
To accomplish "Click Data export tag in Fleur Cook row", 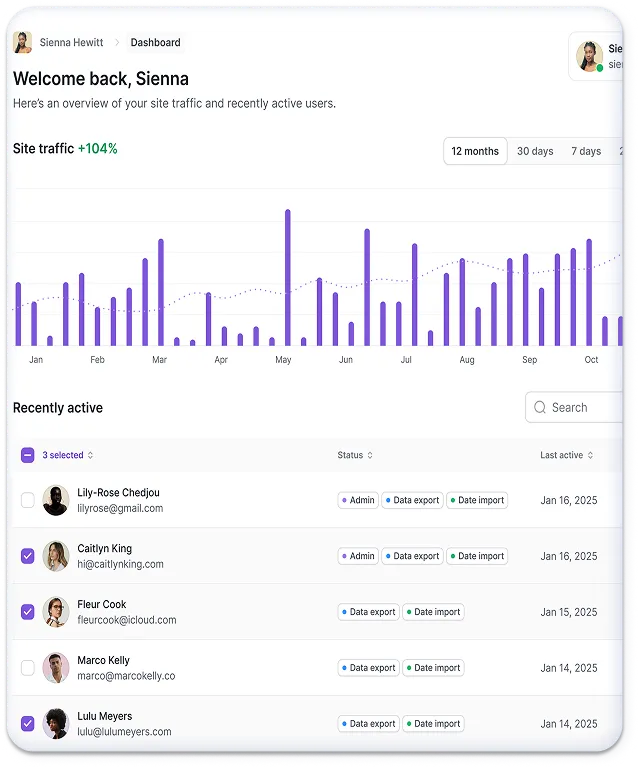I will pos(369,612).
